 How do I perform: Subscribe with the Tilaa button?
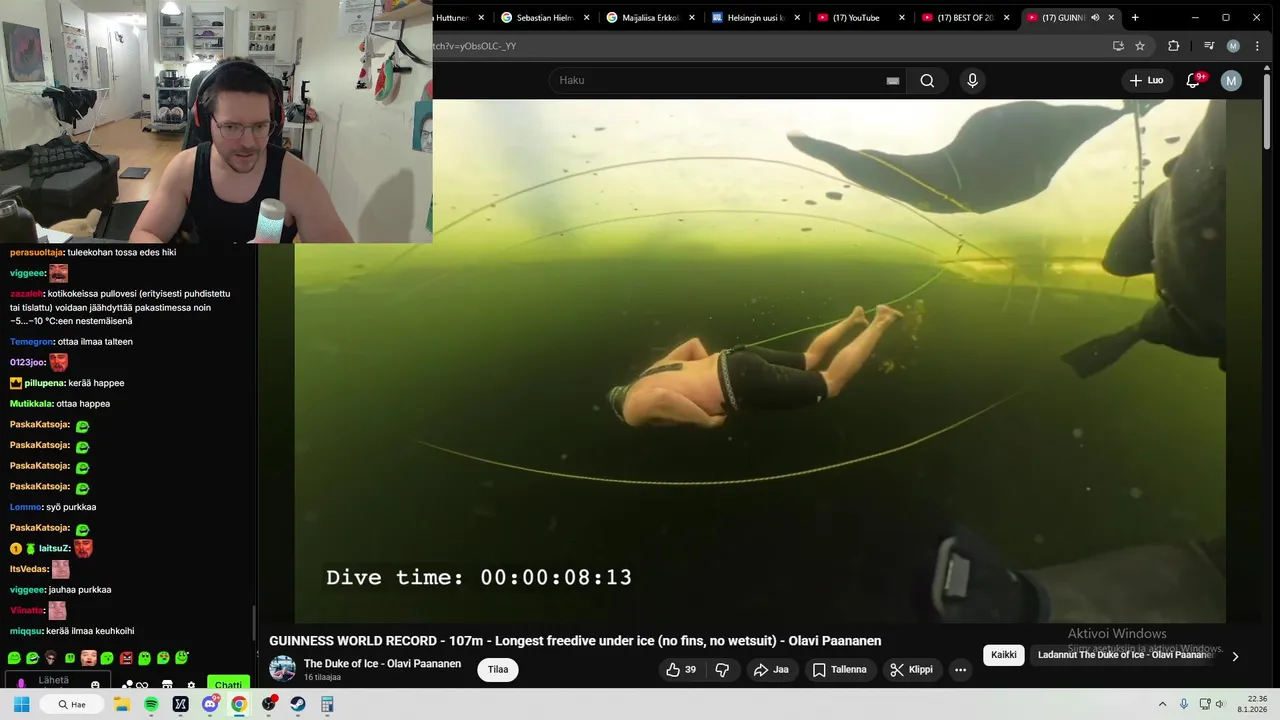pos(498,670)
